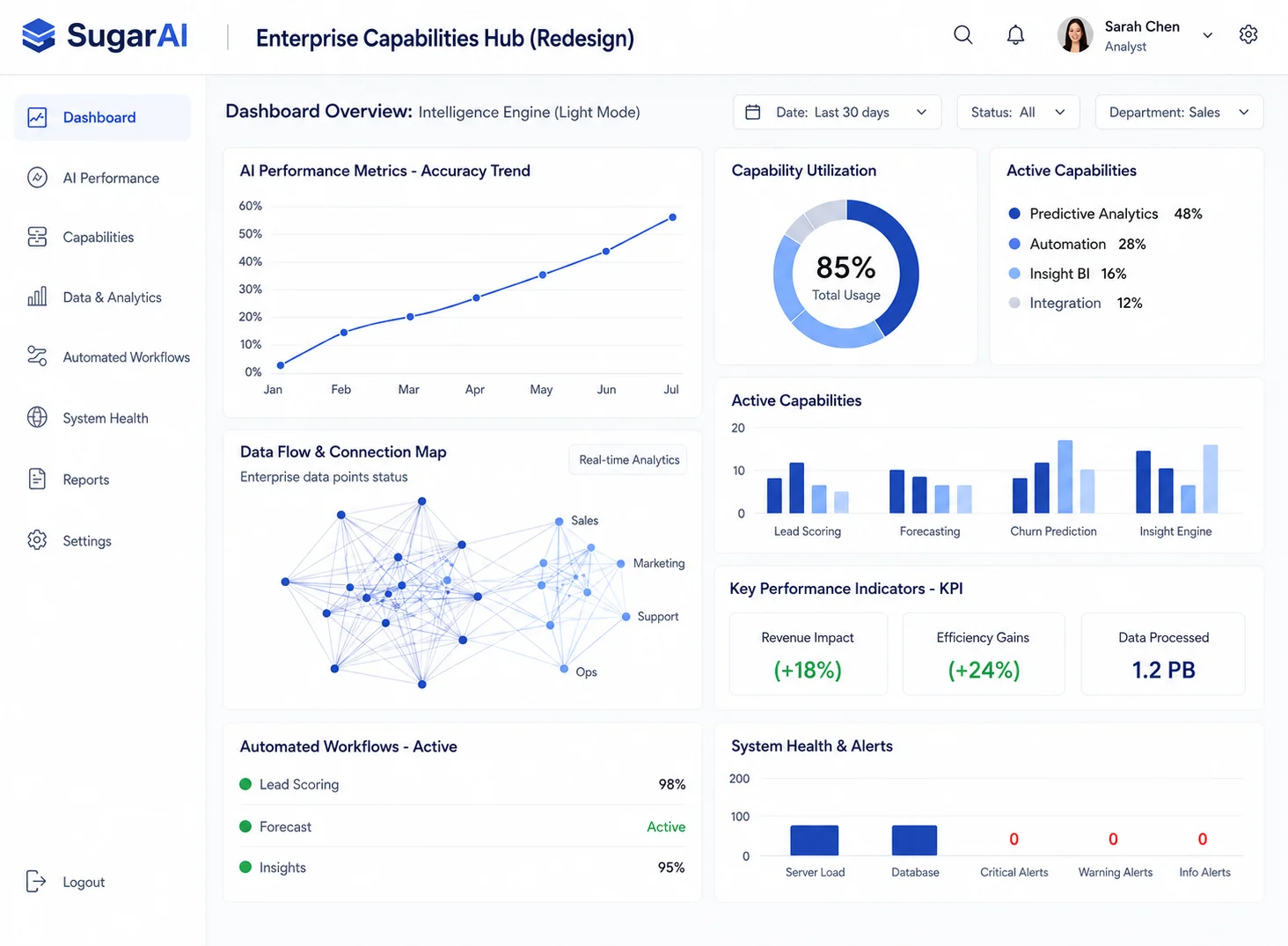
Task: Click the Logout link
Action: (84, 882)
